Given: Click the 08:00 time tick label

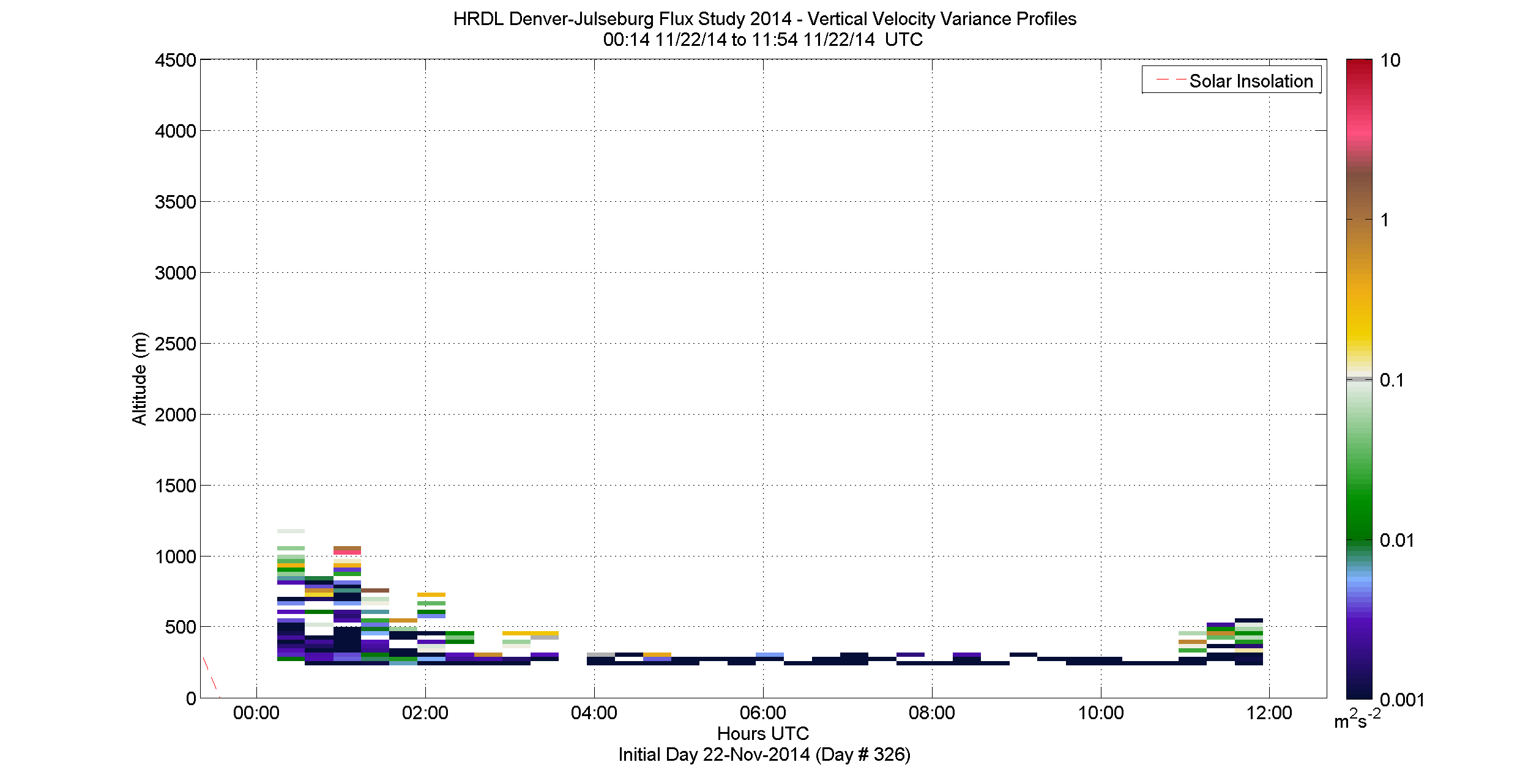Looking at the screenshot, I should click(932, 713).
